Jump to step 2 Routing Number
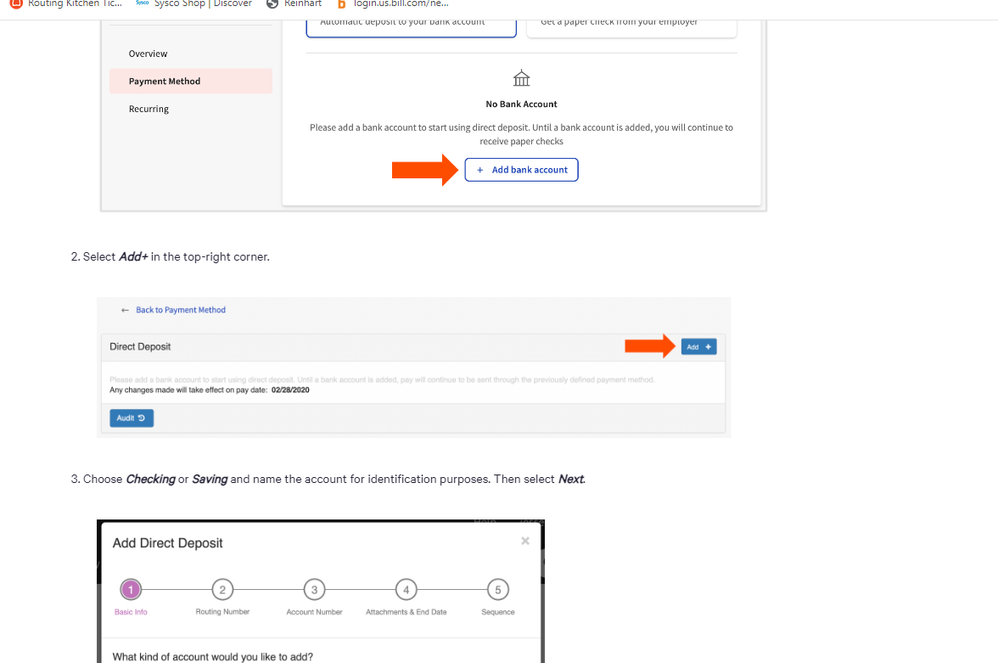This screenshot has height=663, width=998. click(223, 590)
